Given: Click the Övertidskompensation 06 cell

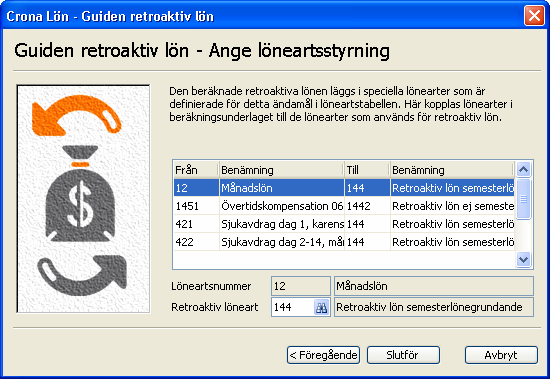Looking at the screenshot, I should tap(282, 206).
